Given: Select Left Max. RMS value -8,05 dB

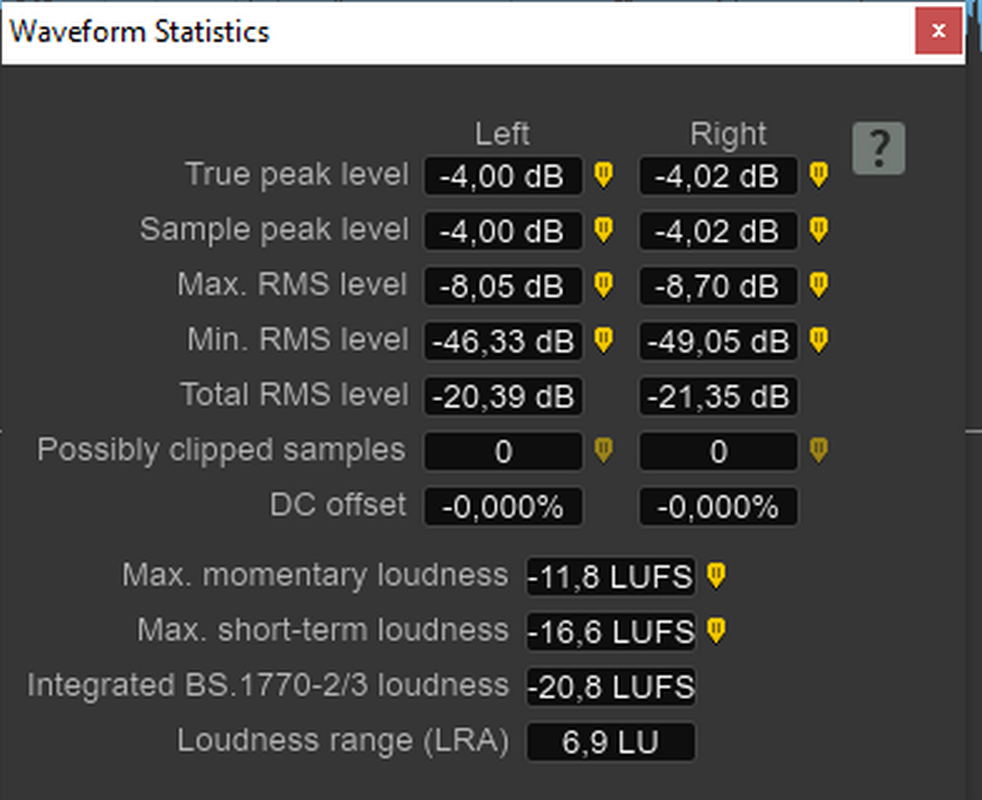Looking at the screenshot, I should point(504,286).
